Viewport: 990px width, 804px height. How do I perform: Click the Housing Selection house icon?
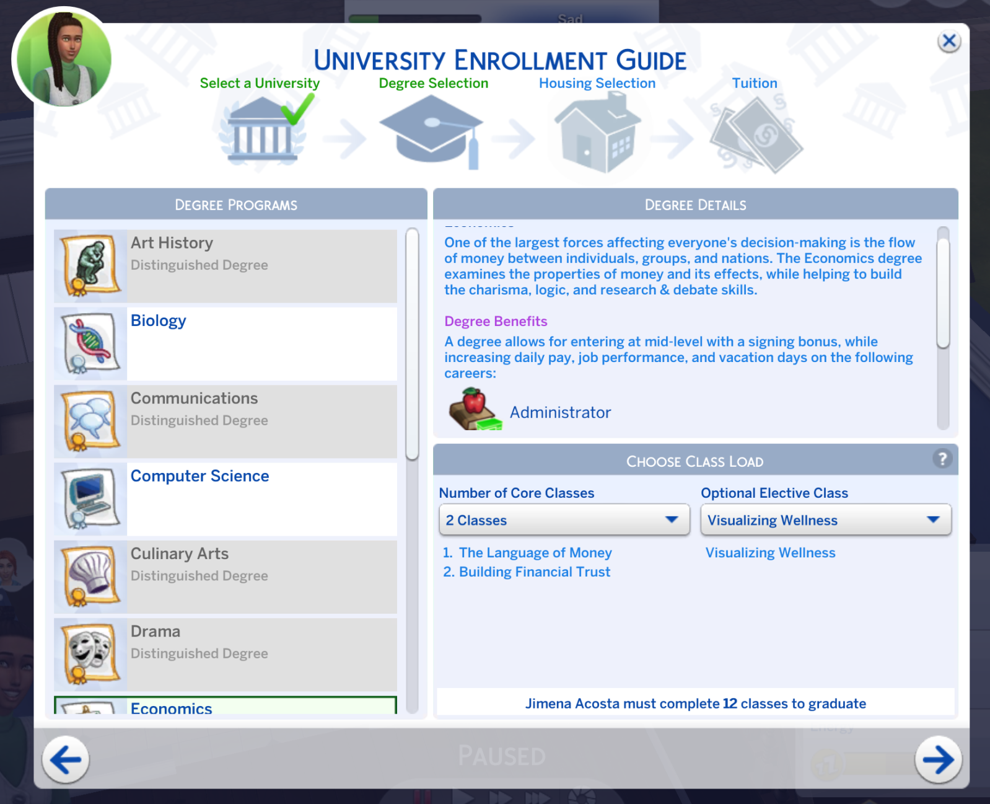tap(597, 132)
